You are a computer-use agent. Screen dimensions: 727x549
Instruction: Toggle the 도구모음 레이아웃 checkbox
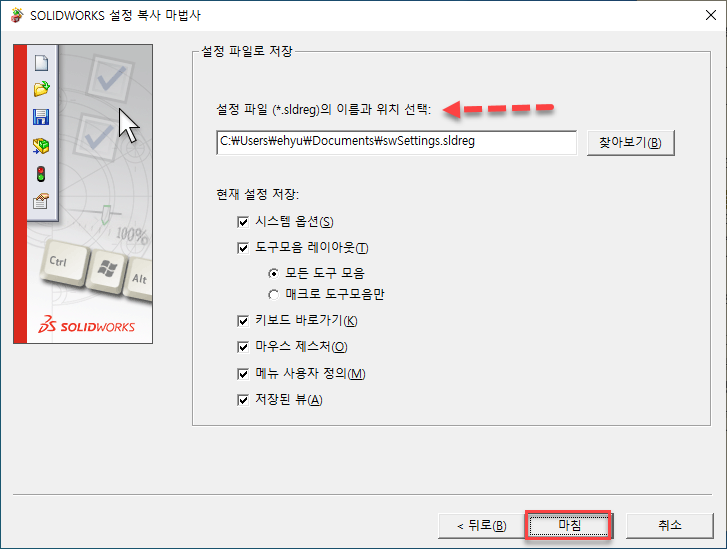click(242, 248)
